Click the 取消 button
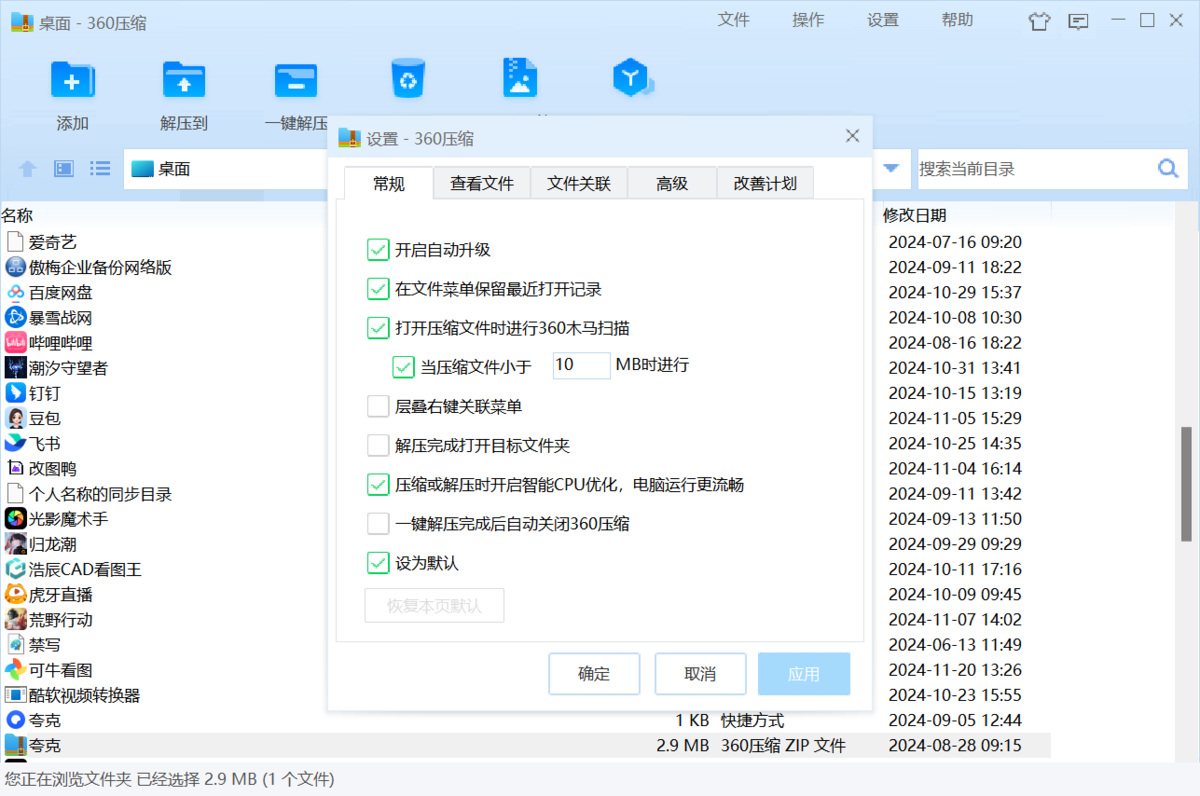 tap(700, 674)
